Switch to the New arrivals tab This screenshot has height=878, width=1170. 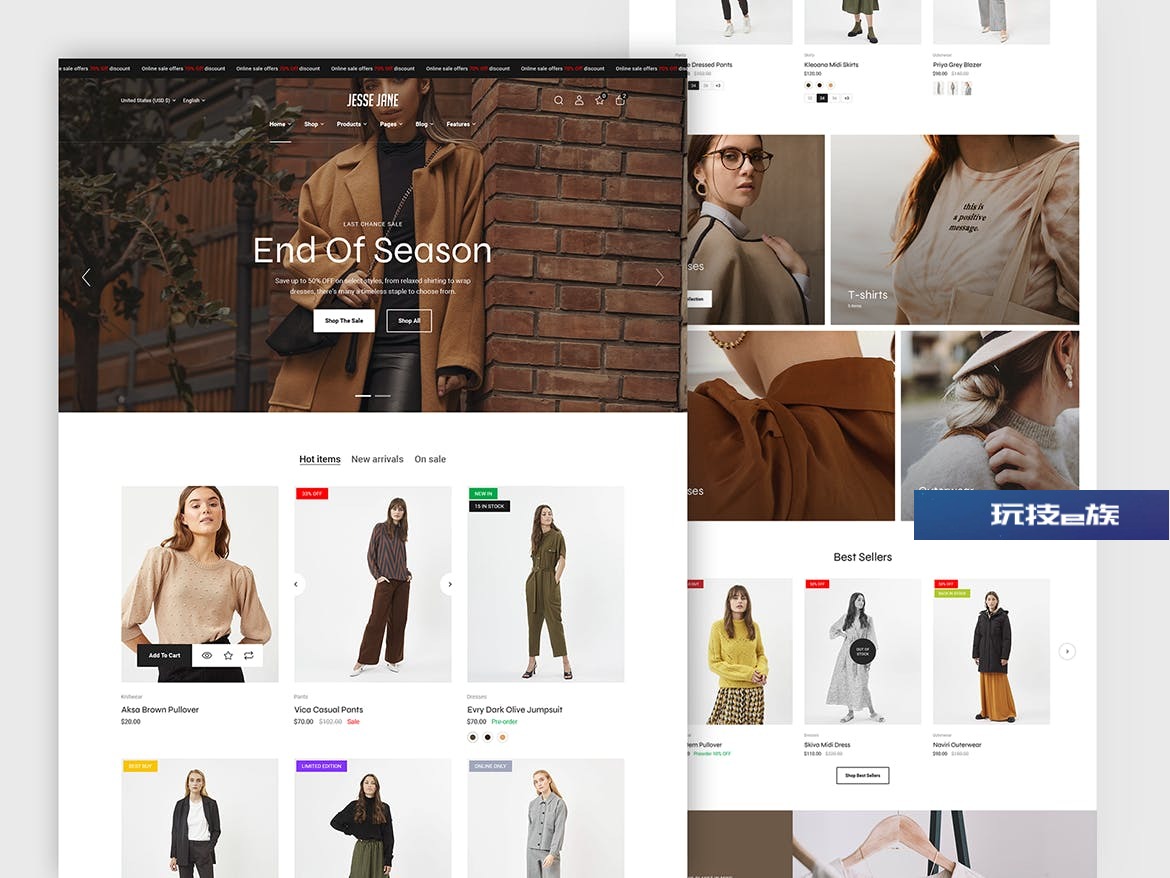point(377,459)
